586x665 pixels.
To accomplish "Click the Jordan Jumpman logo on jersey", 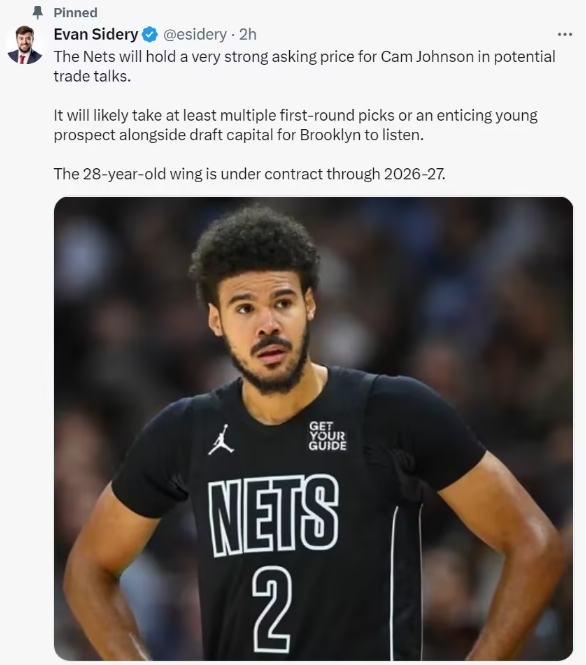I will [x=221, y=439].
